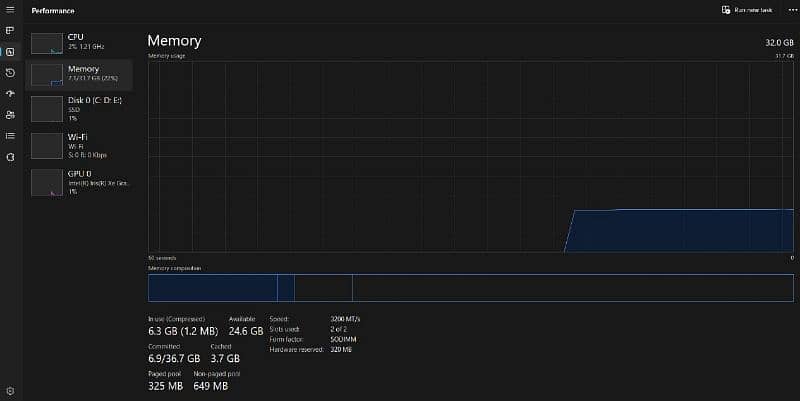Open the Services page icon
Viewport: 800px width, 401px height.
pos(10,157)
